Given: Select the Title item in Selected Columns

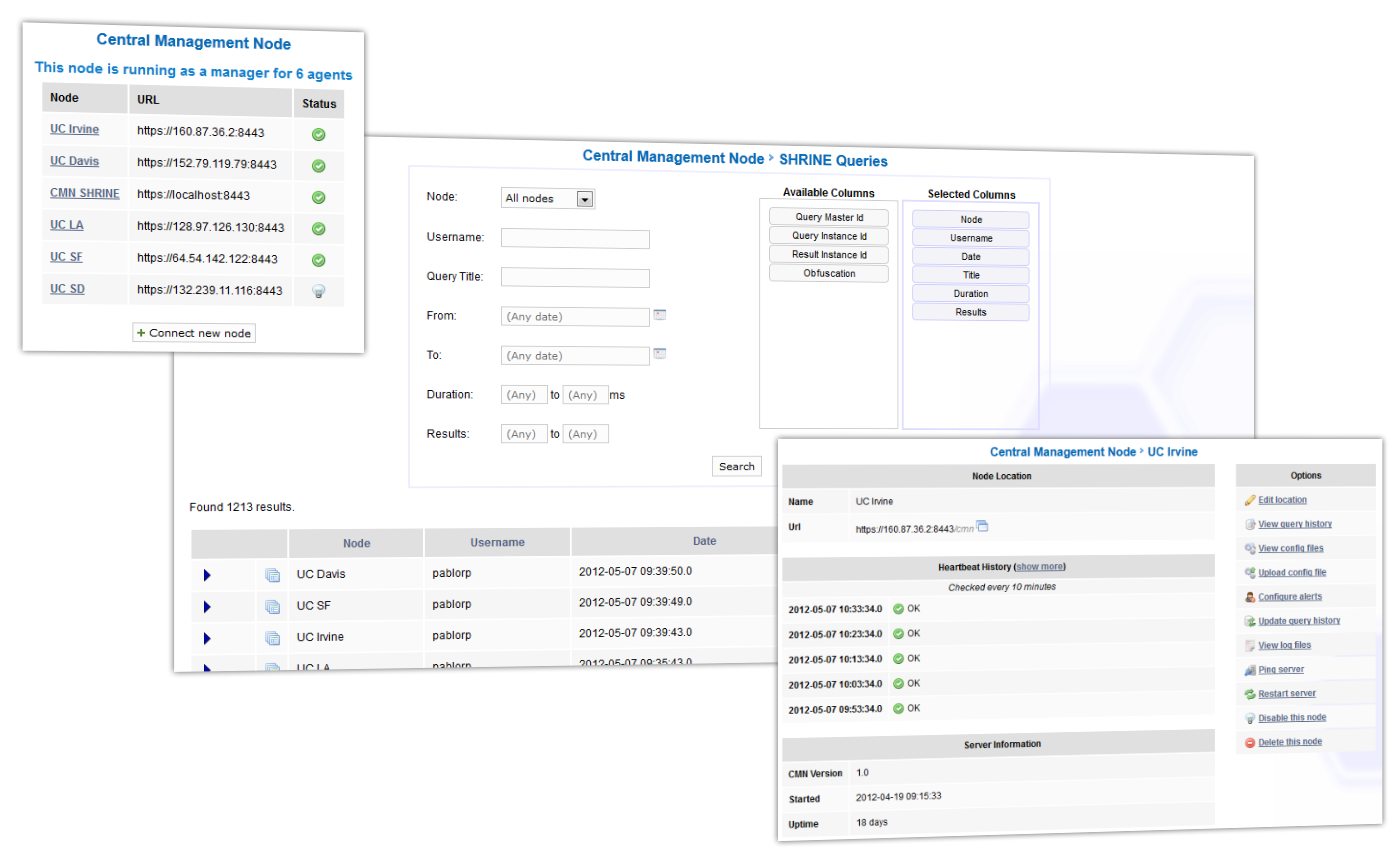Looking at the screenshot, I should [x=971, y=275].
